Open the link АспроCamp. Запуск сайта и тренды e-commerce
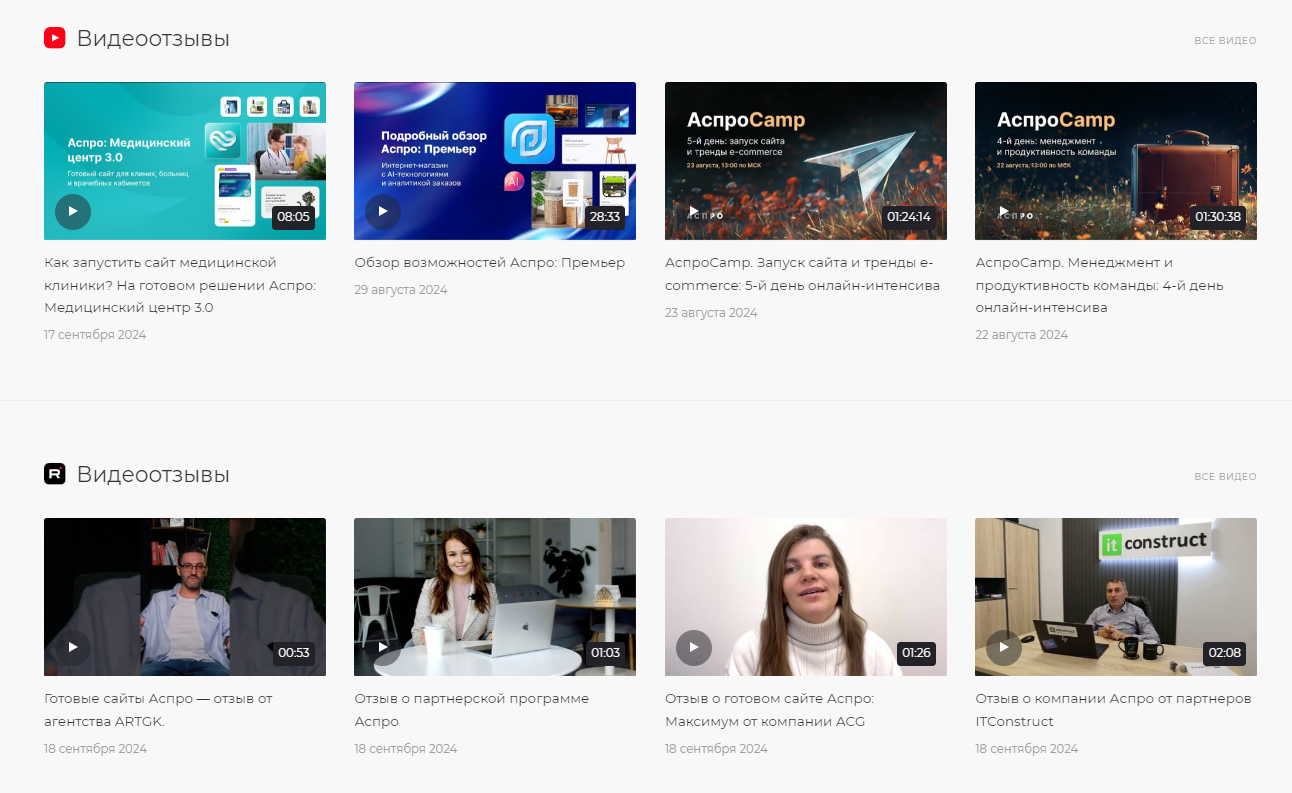The height and width of the screenshot is (793, 1292). pos(803,274)
